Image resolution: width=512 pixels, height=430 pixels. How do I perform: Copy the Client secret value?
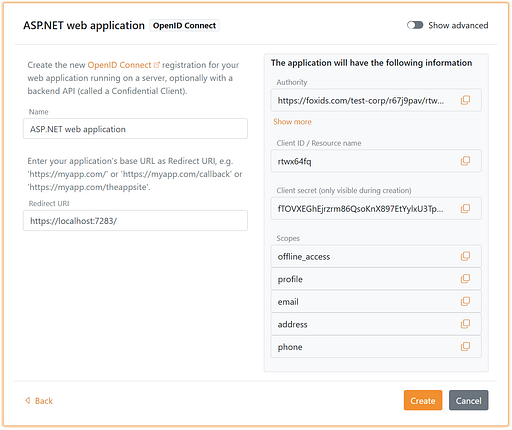[x=465, y=209]
